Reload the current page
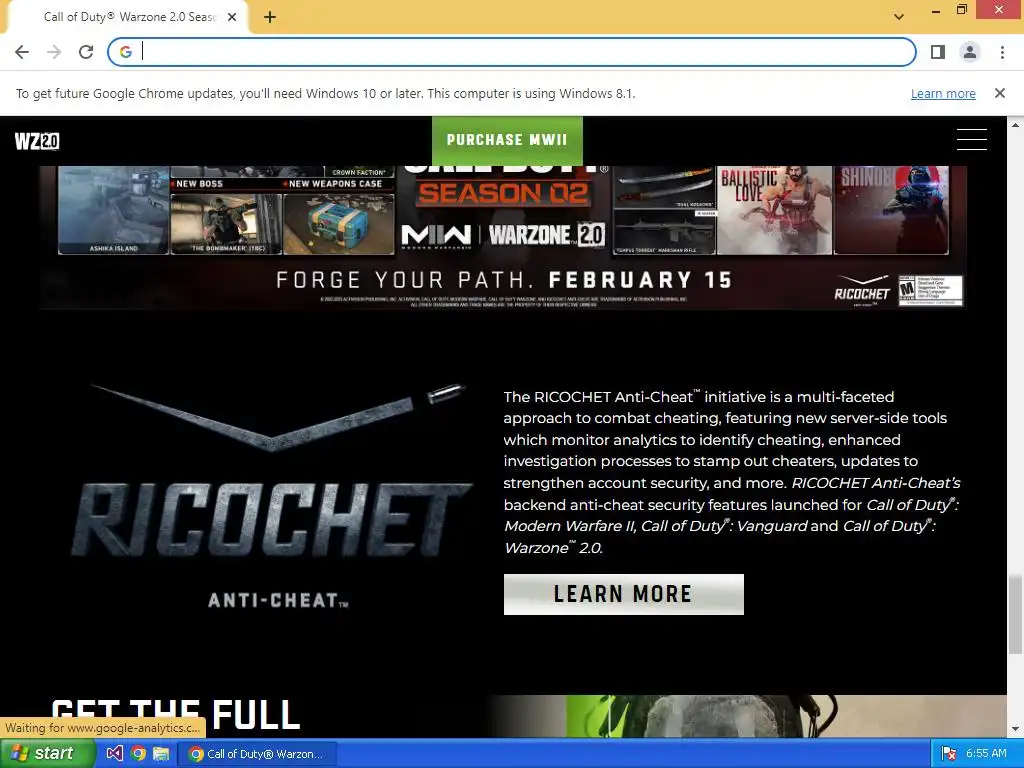Image resolution: width=1024 pixels, height=768 pixels. click(x=86, y=52)
